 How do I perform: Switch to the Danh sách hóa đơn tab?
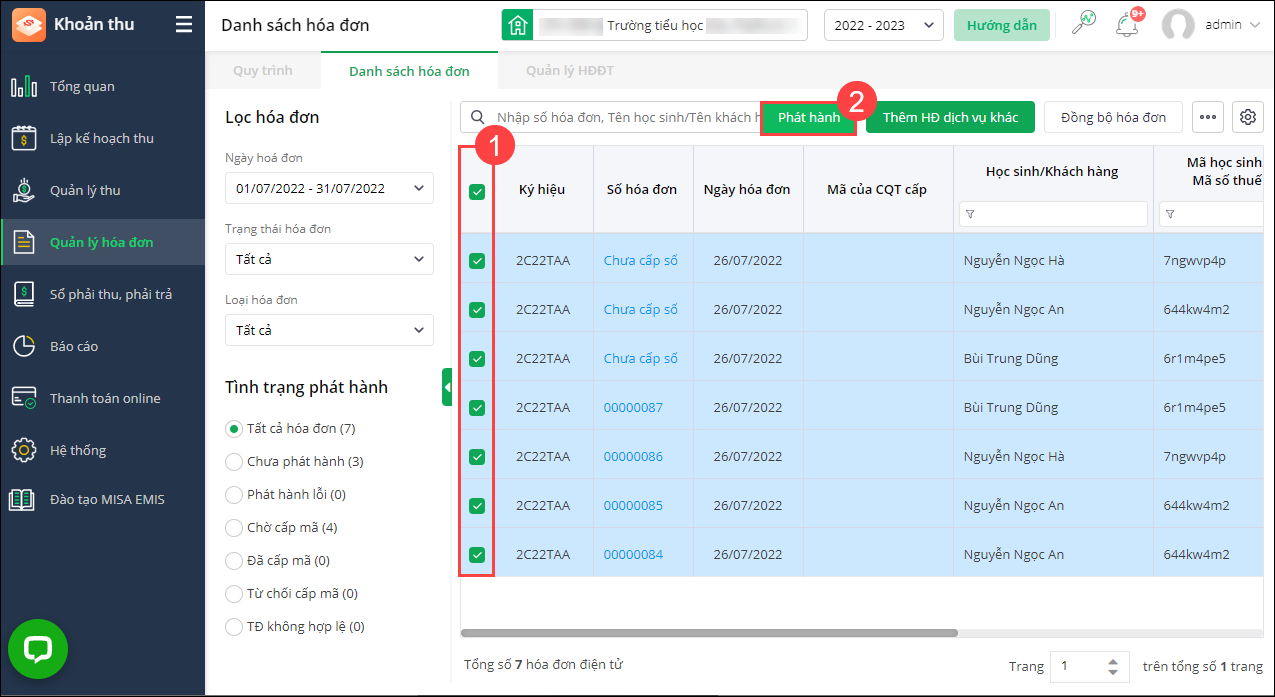pos(409,71)
